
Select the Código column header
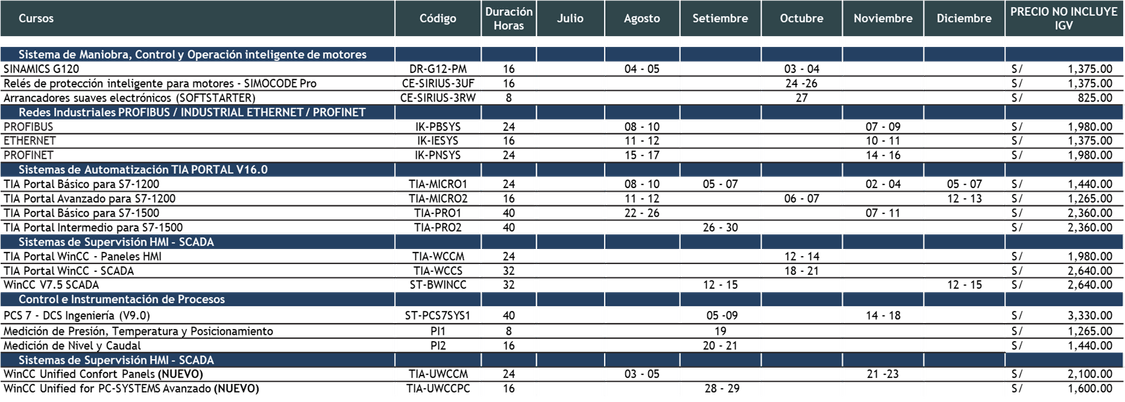click(437, 19)
